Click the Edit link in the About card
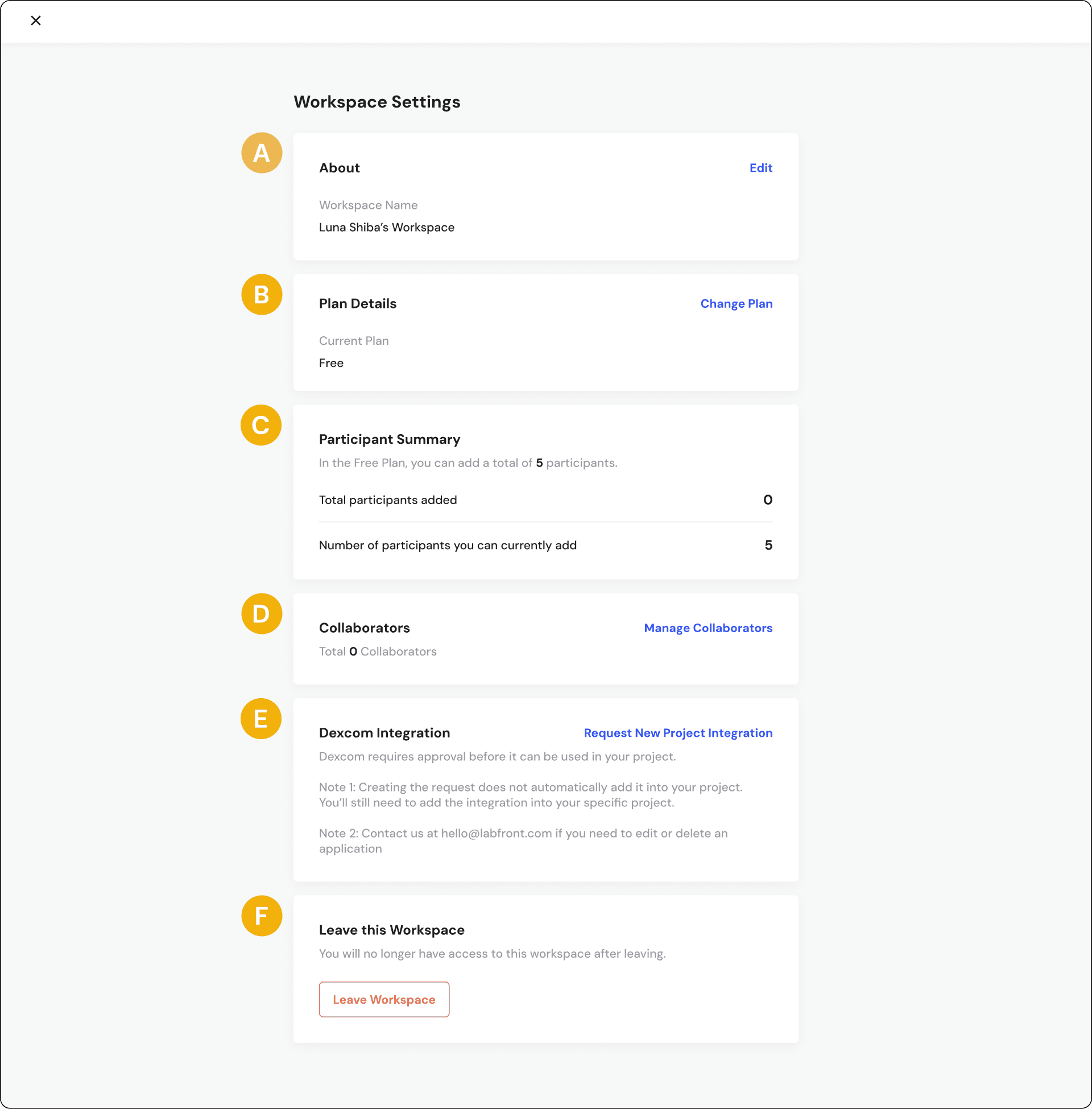This screenshot has height=1109, width=1092. point(760,167)
